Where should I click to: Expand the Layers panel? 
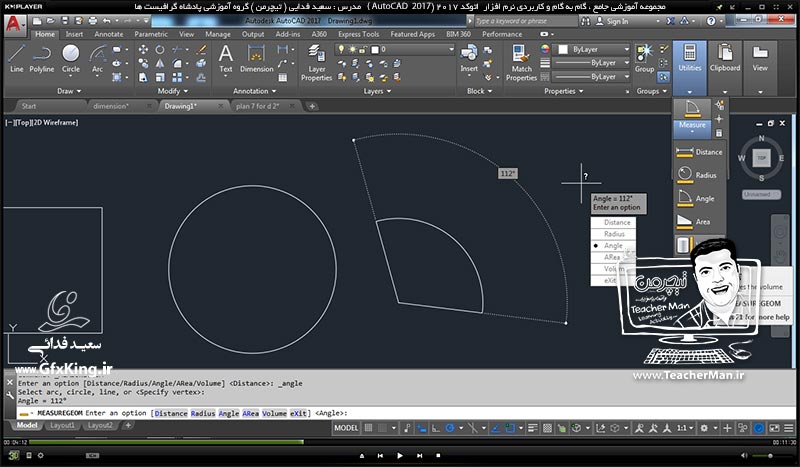coord(377,91)
